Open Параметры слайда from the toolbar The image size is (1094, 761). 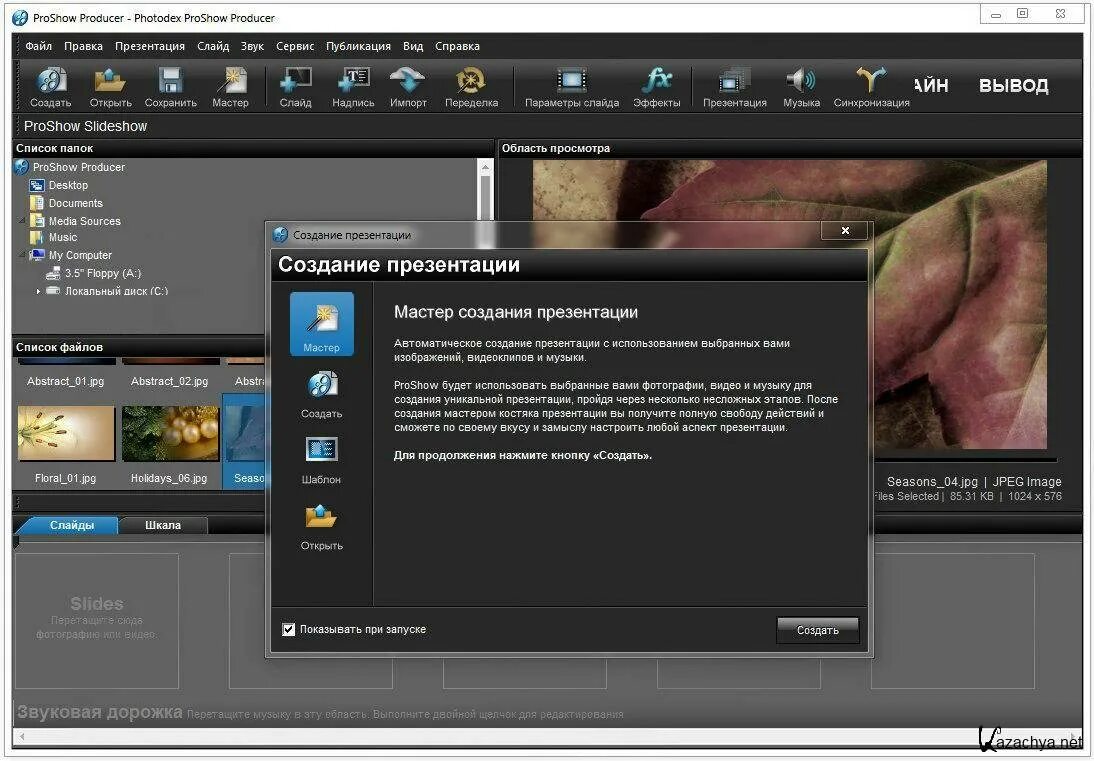pos(572,87)
